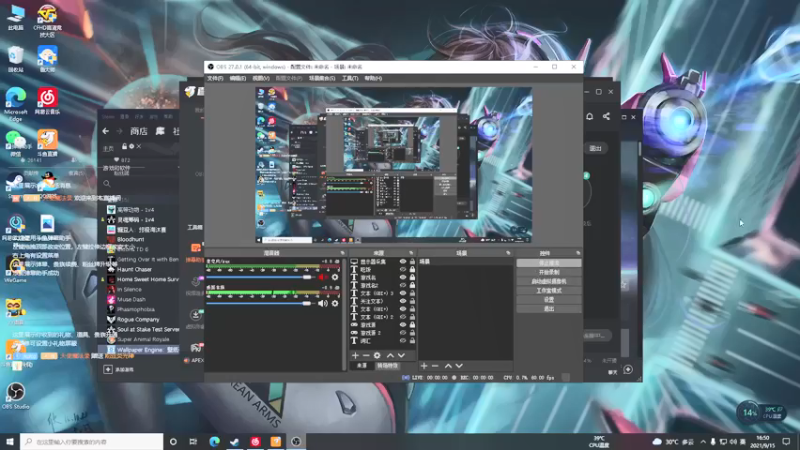Switch to 转场特效 tab below sources
This screenshot has width=800, height=450.
click(387, 366)
